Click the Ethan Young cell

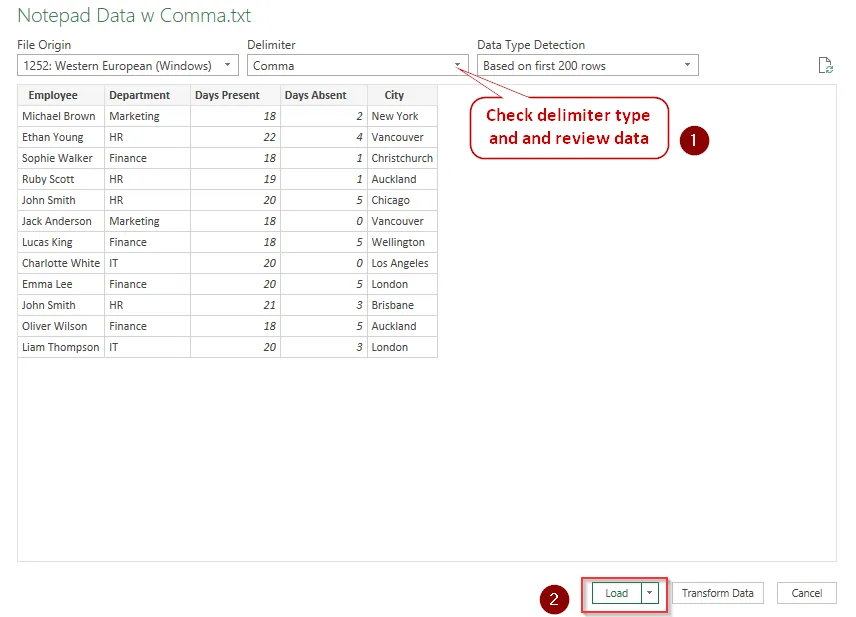click(x=61, y=137)
